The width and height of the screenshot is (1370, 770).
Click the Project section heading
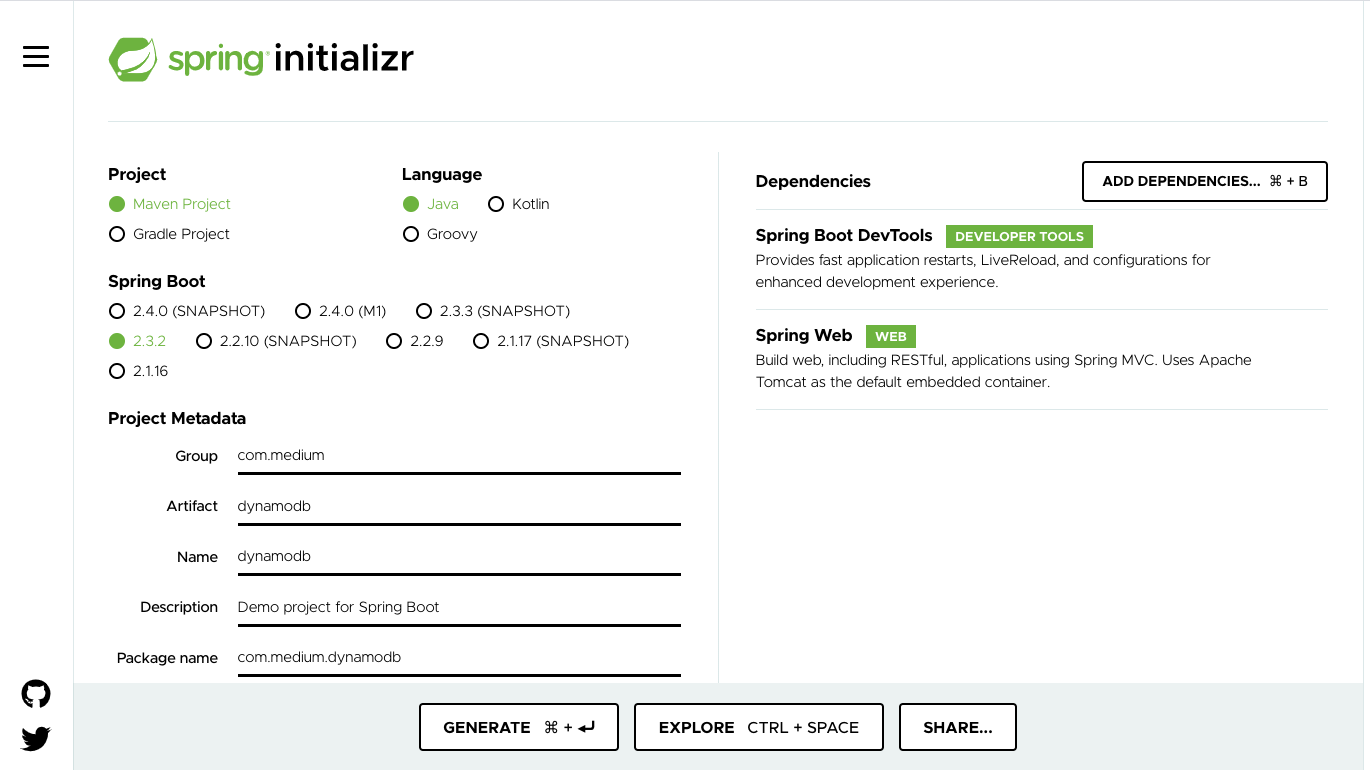pyautogui.click(x=137, y=174)
